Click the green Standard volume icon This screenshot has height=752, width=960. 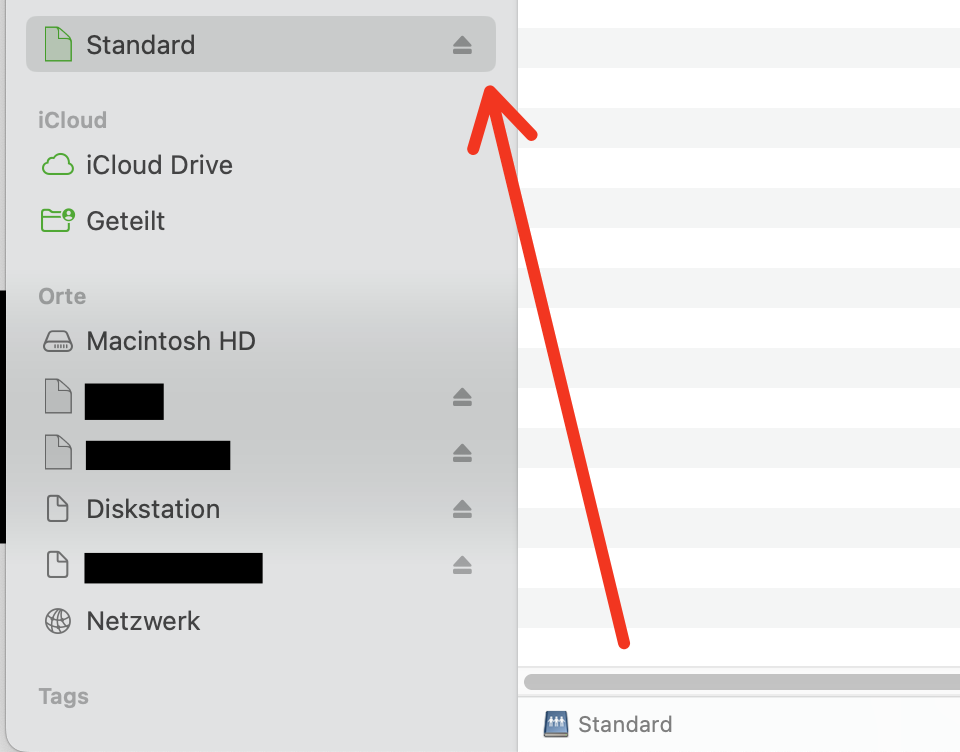58,44
